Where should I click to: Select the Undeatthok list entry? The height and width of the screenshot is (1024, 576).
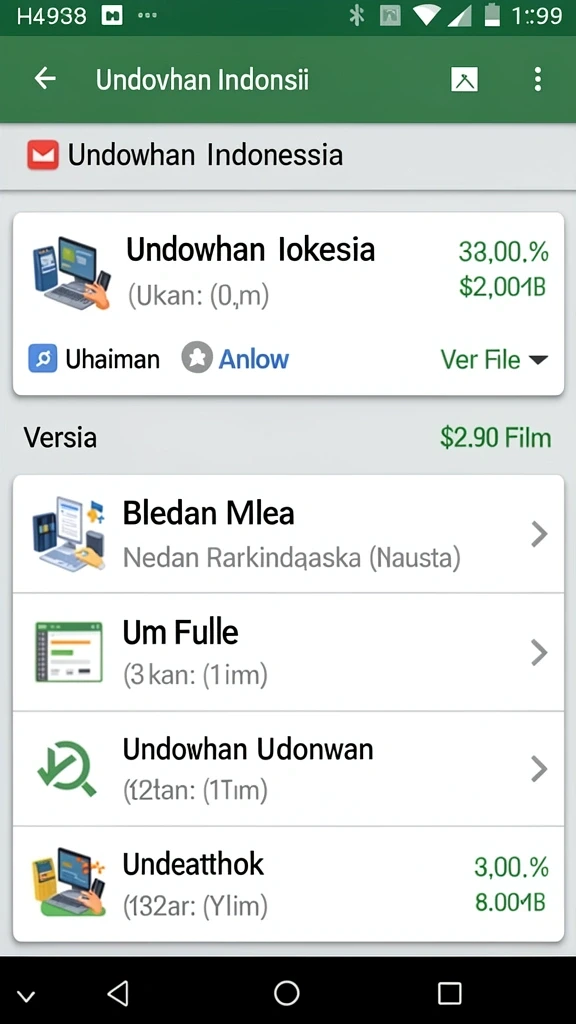[288, 884]
